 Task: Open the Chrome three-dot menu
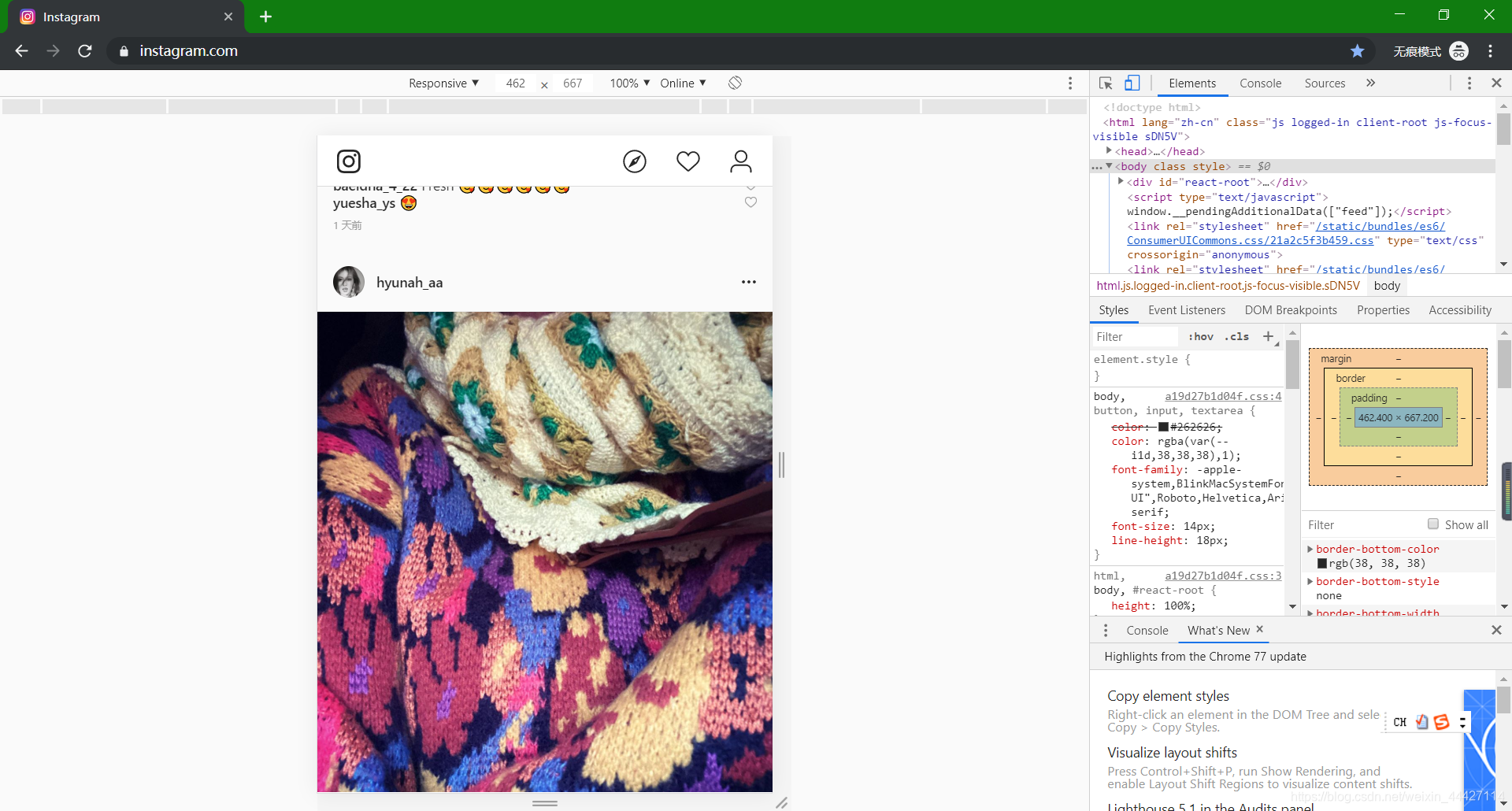point(1491,51)
